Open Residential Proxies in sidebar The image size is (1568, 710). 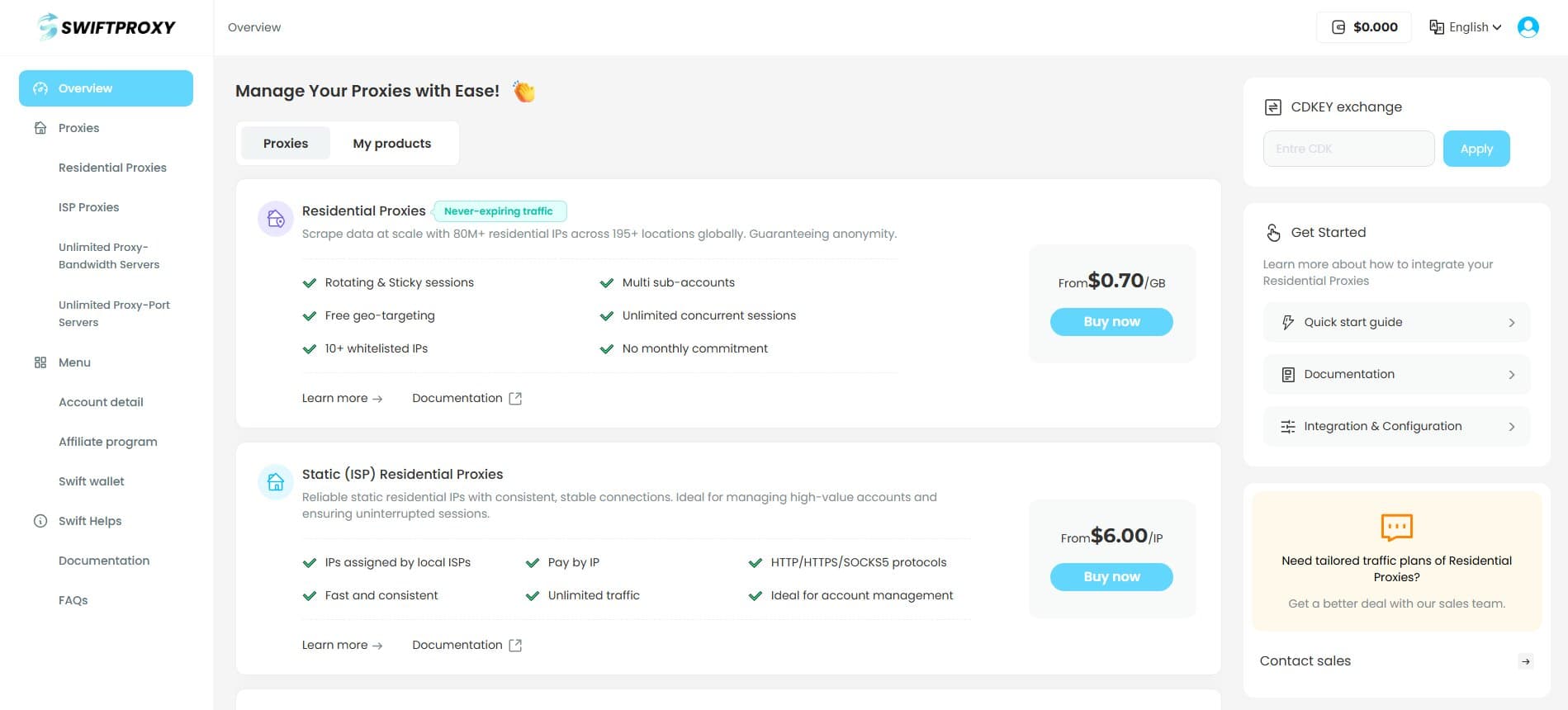pyautogui.click(x=112, y=168)
